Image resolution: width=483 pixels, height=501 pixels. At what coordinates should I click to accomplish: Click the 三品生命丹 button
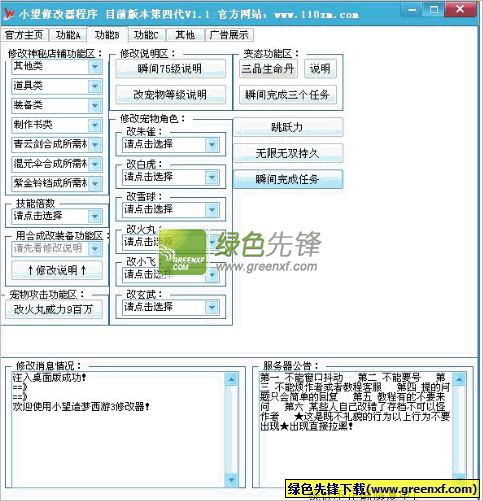(x=268, y=69)
